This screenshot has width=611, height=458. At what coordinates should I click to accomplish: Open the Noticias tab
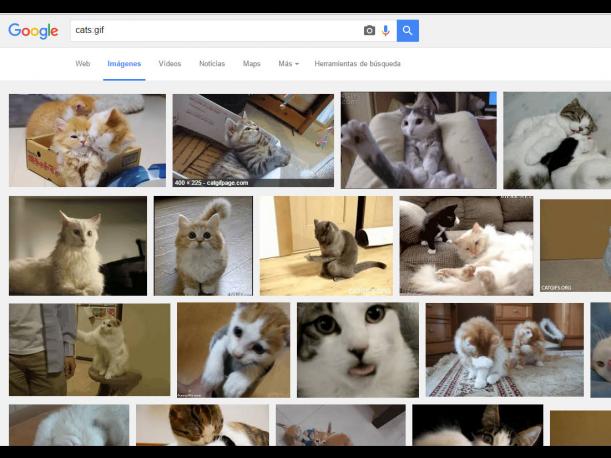tap(212, 64)
